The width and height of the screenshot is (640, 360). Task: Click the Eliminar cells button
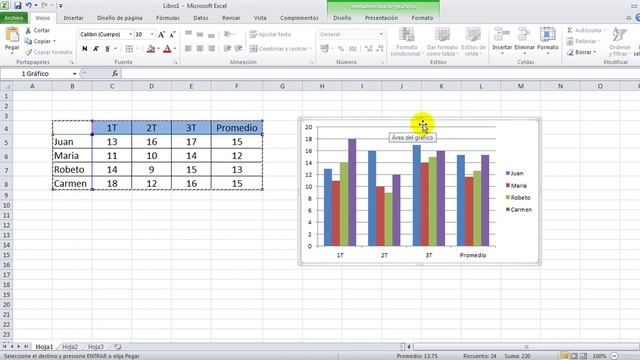(x=524, y=41)
